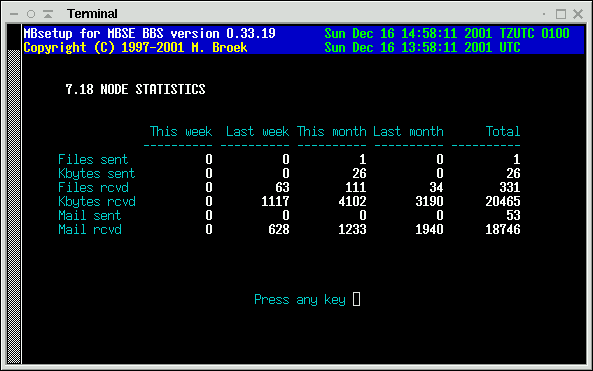Viewport: 593px width, 371px height.
Task: Click the small dot in title bar
Action: (544, 14)
